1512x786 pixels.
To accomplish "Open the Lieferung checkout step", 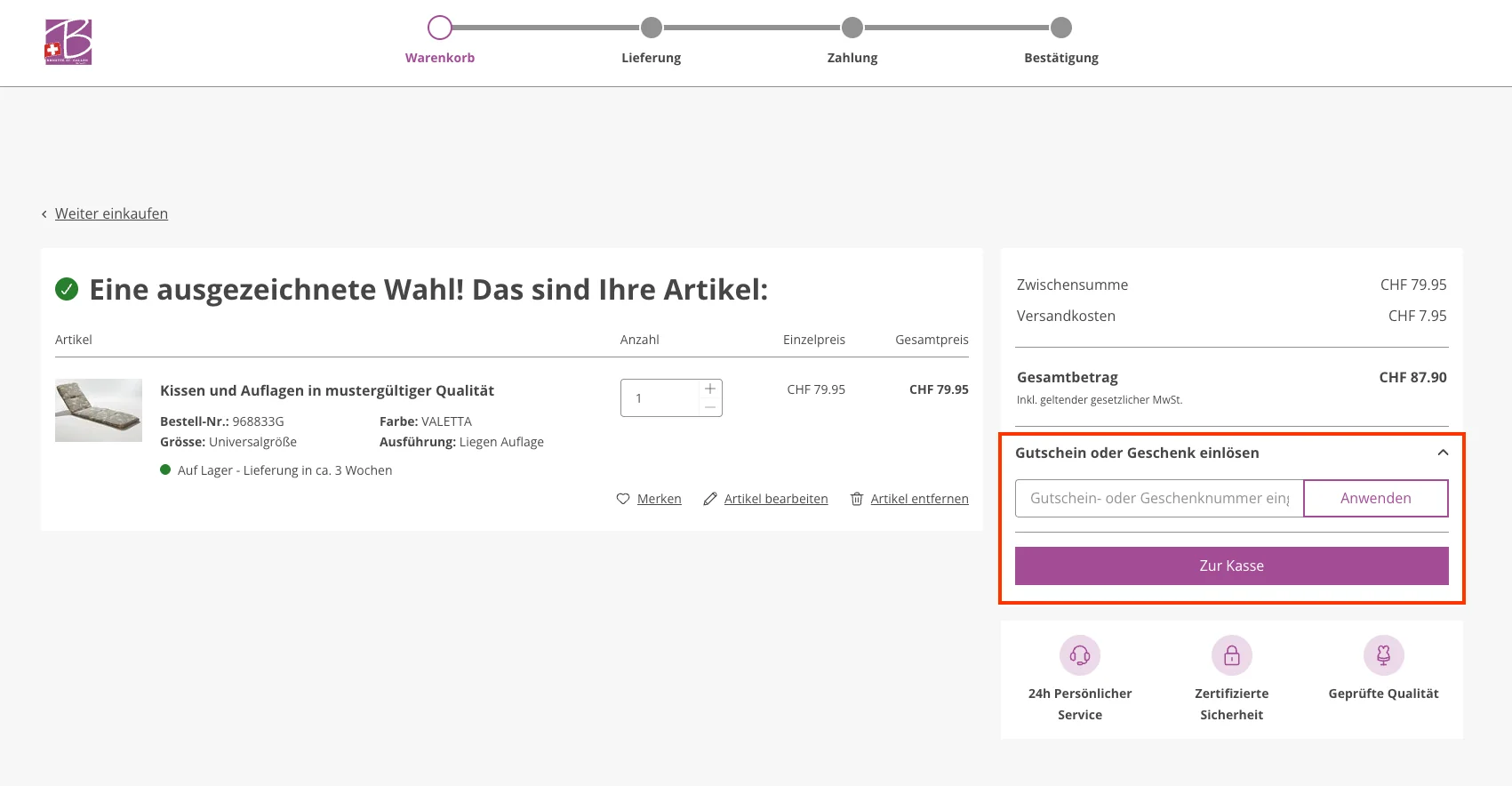I will [x=651, y=28].
